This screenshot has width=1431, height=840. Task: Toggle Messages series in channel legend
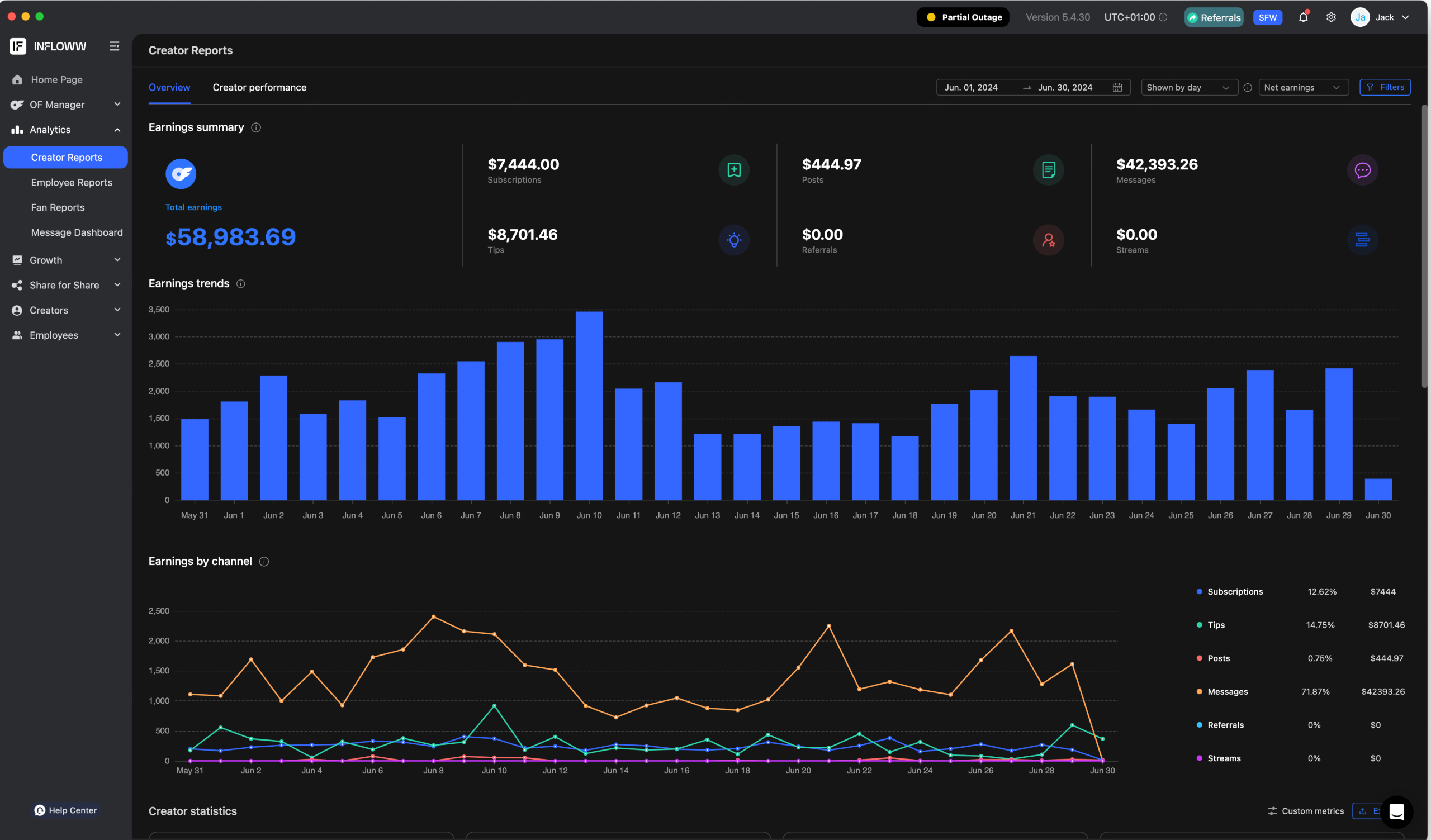[1227, 691]
